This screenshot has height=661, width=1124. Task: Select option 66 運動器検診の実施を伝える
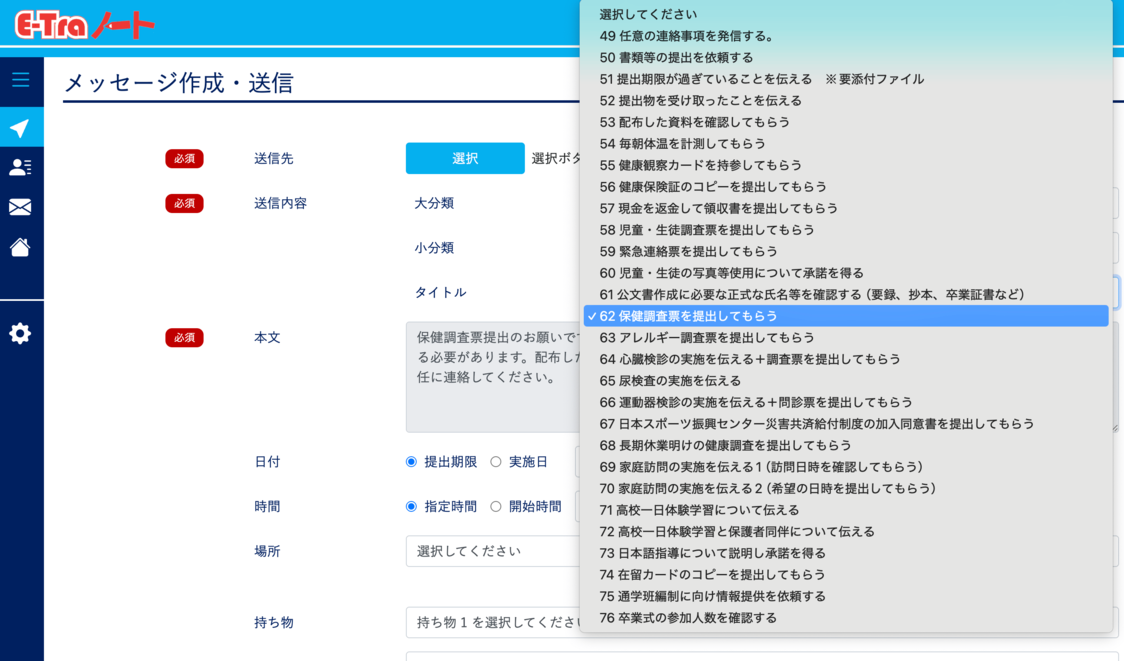[x=846, y=401]
